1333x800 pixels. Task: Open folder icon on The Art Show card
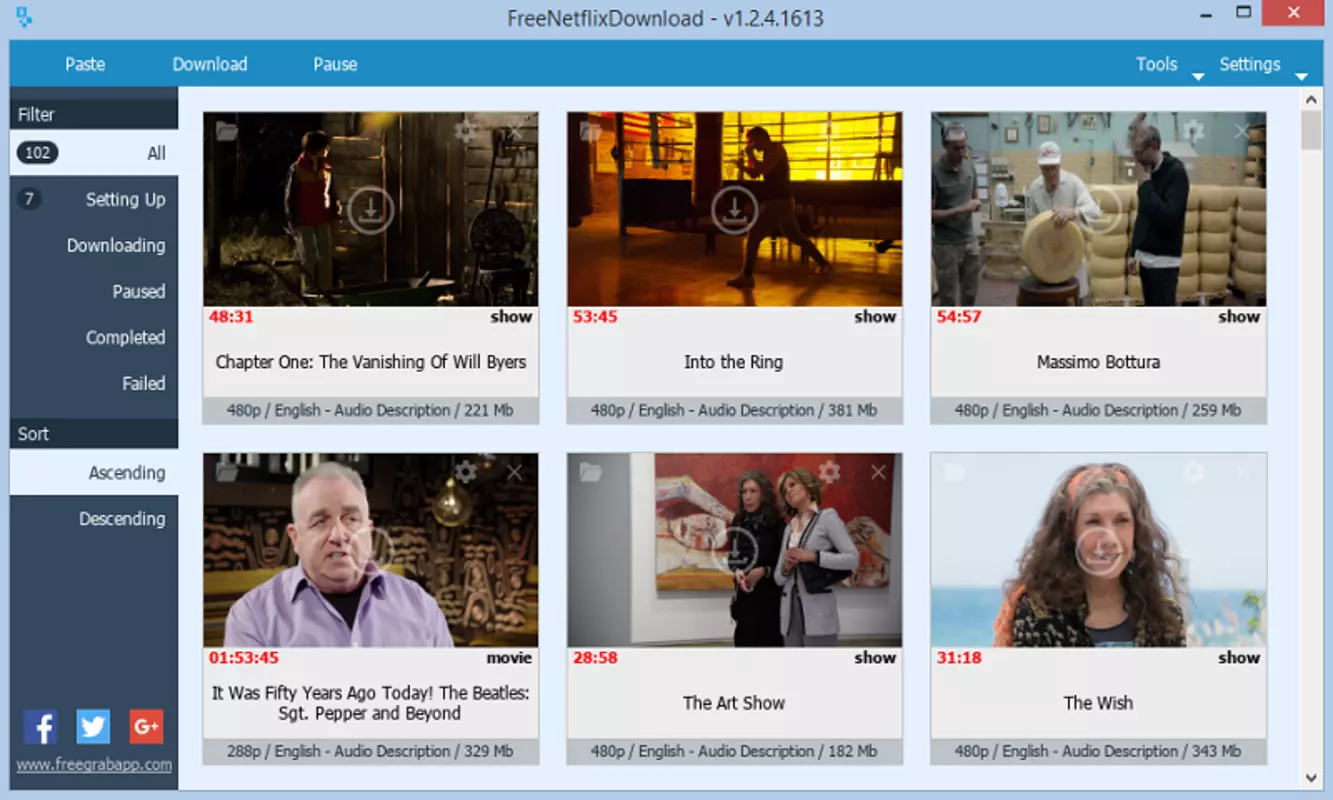[591, 472]
